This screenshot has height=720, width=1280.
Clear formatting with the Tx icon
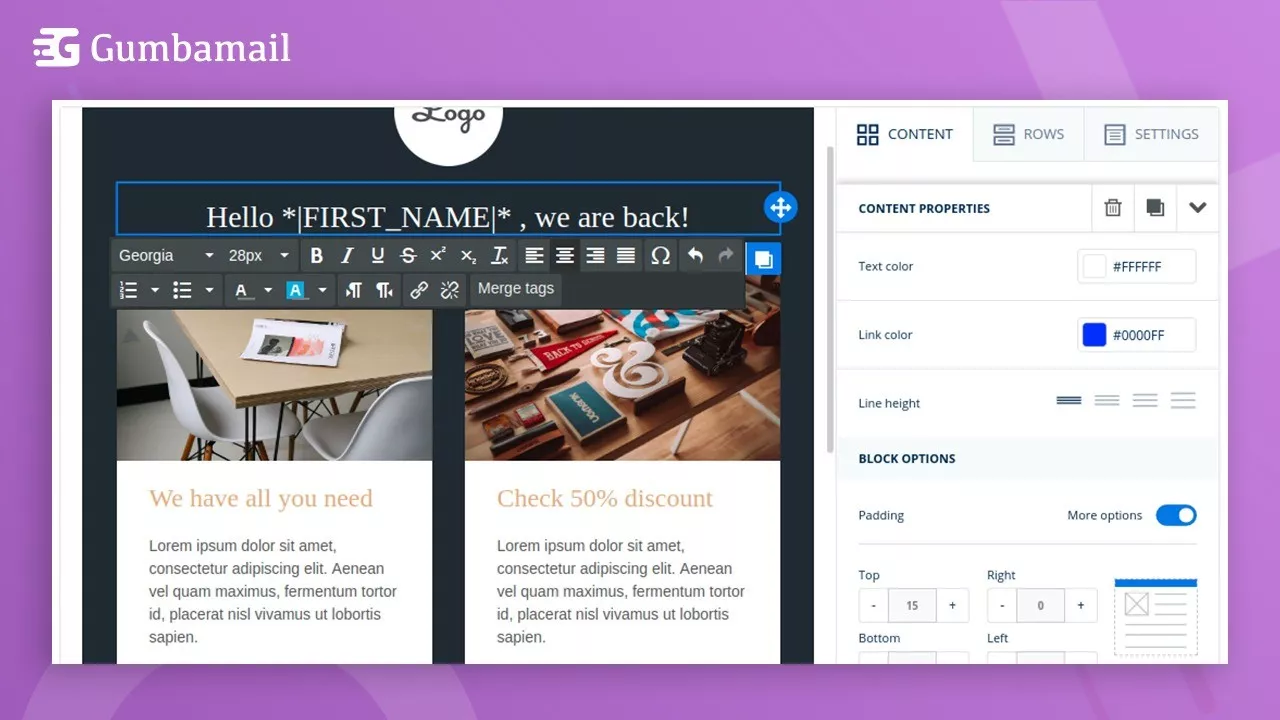point(500,256)
